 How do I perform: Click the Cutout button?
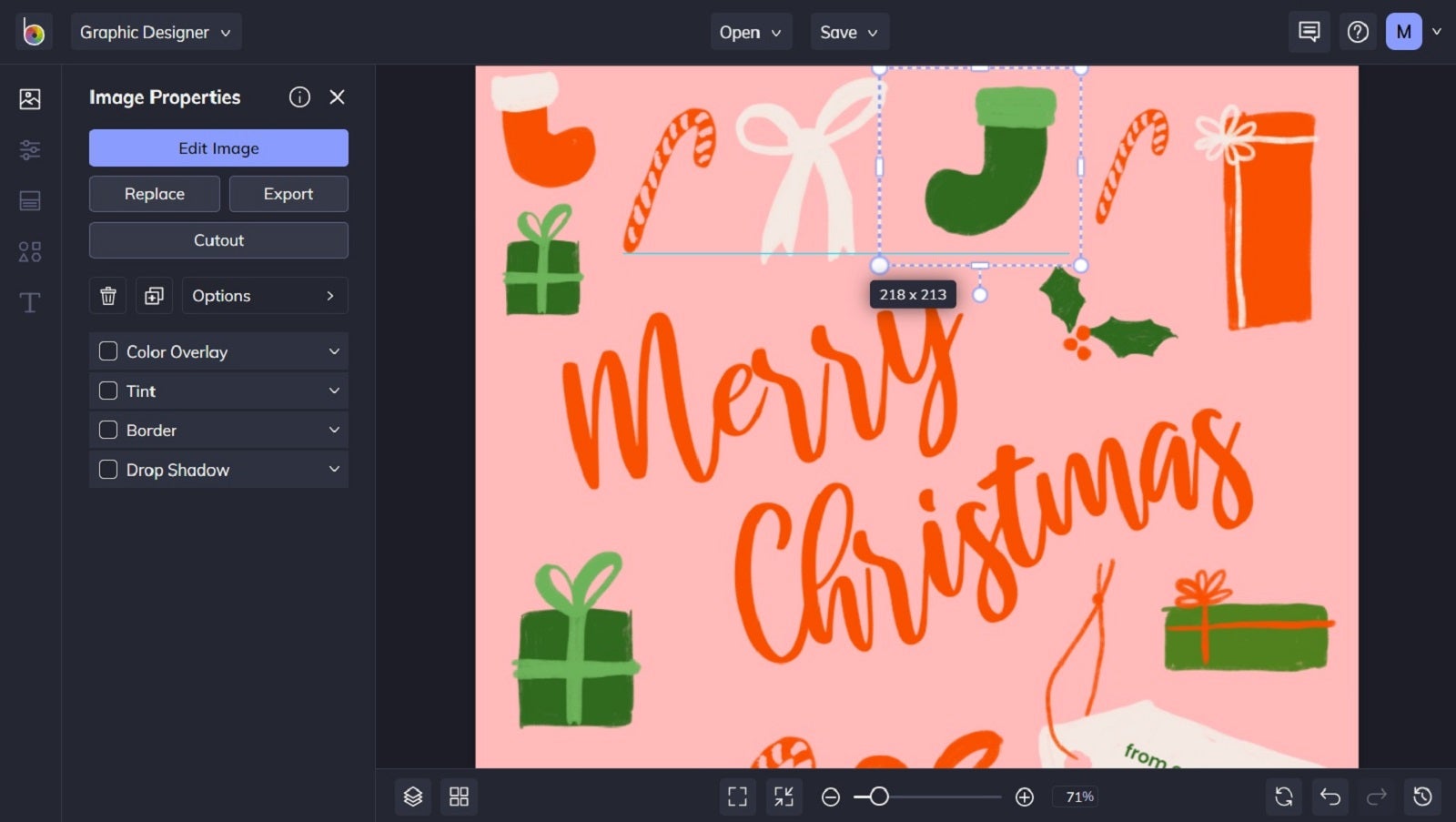218,240
